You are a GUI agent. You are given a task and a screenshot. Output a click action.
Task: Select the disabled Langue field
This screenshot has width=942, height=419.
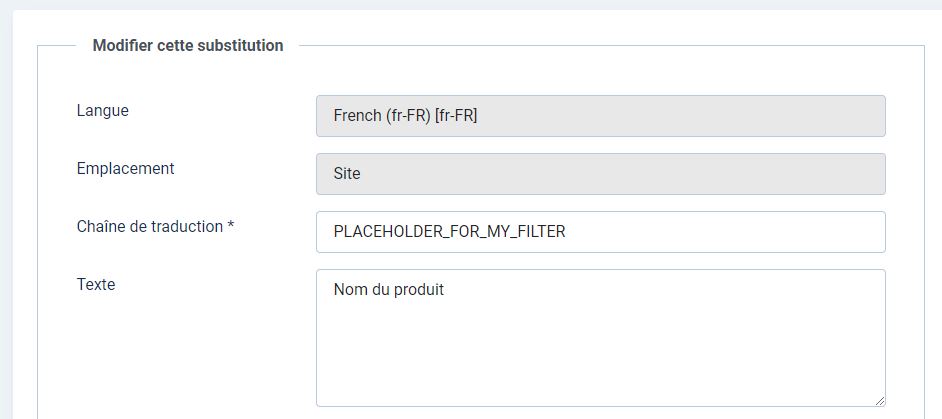[x=600, y=116]
